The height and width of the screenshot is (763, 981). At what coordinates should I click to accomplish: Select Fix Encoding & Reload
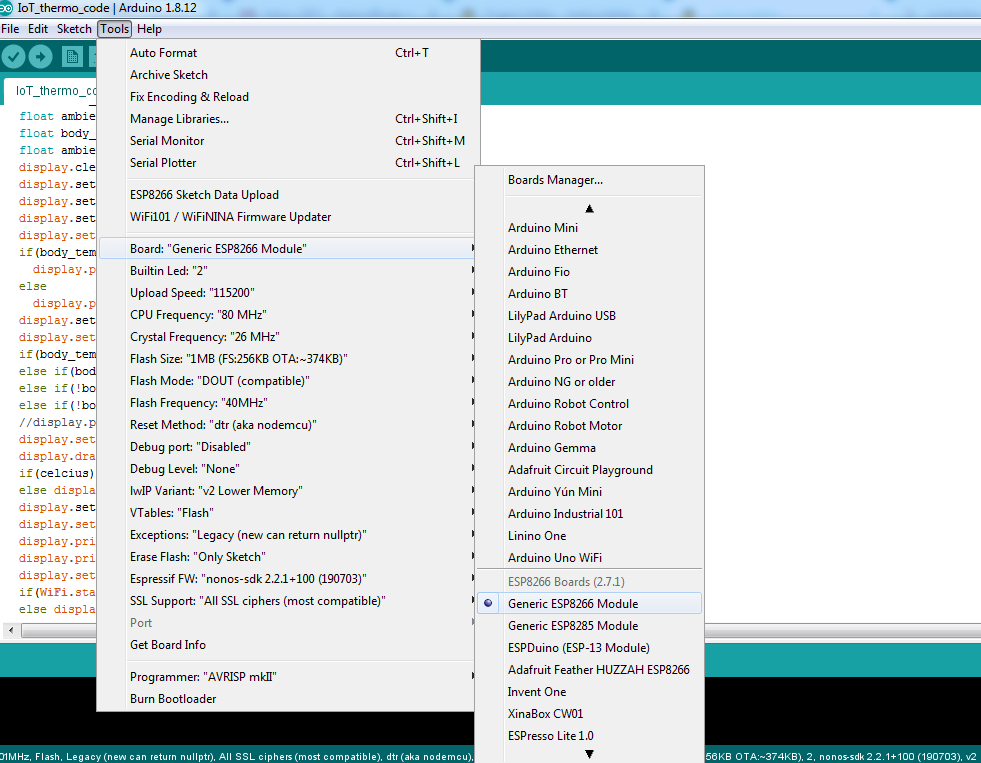coord(288,97)
